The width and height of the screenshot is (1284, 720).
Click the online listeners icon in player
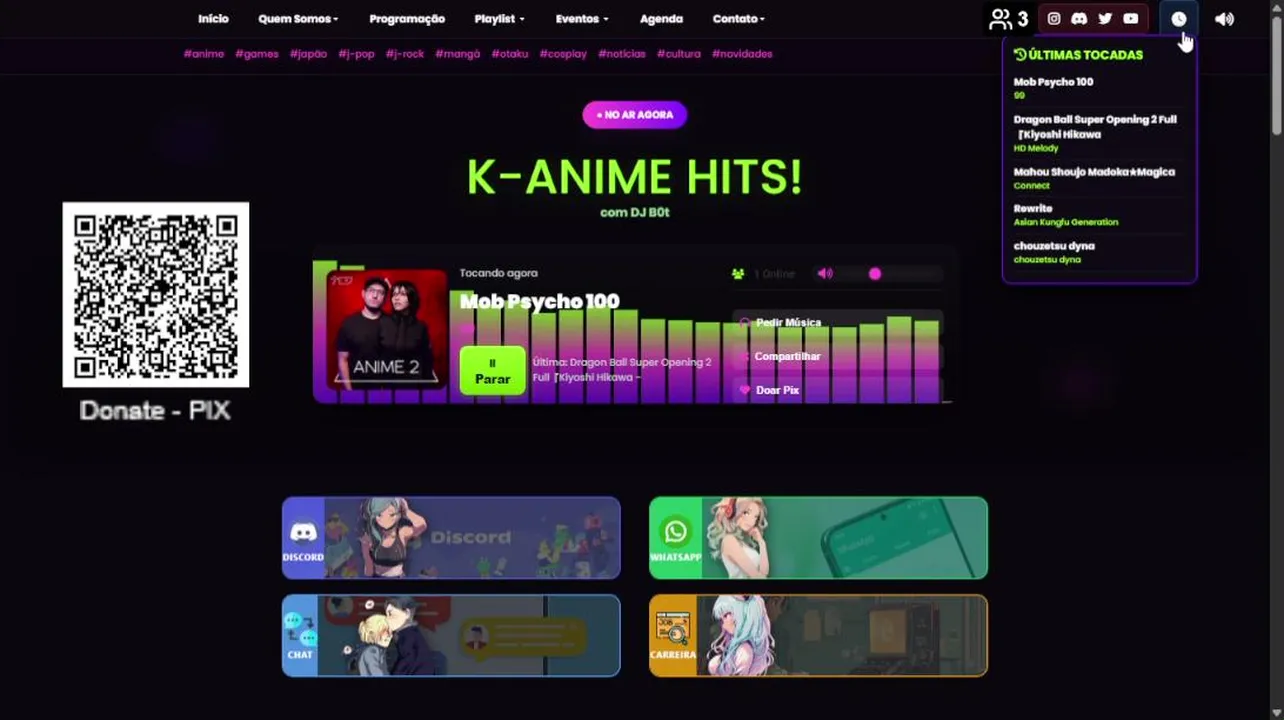(738, 274)
